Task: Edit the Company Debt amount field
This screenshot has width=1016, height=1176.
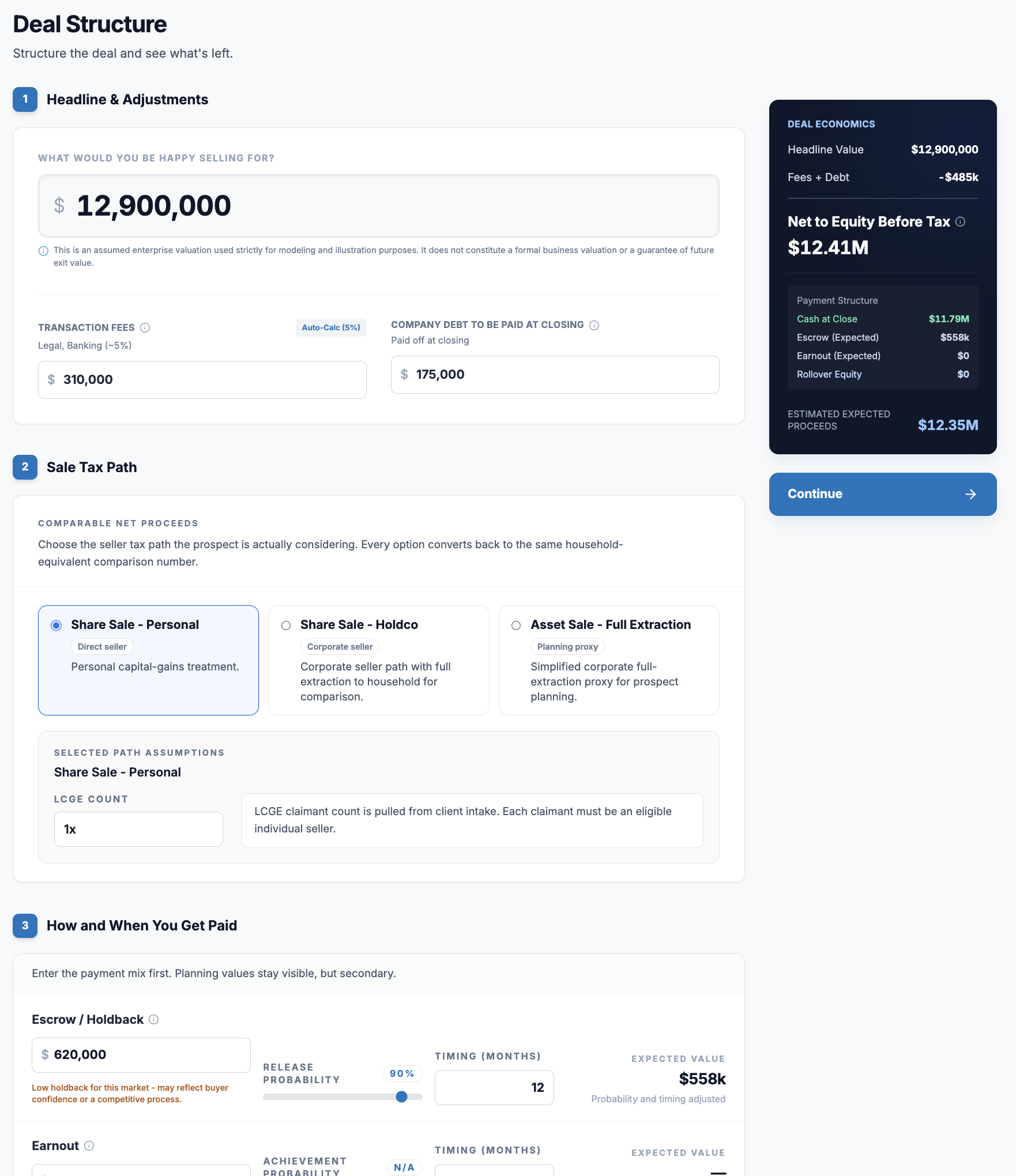Action: click(555, 375)
